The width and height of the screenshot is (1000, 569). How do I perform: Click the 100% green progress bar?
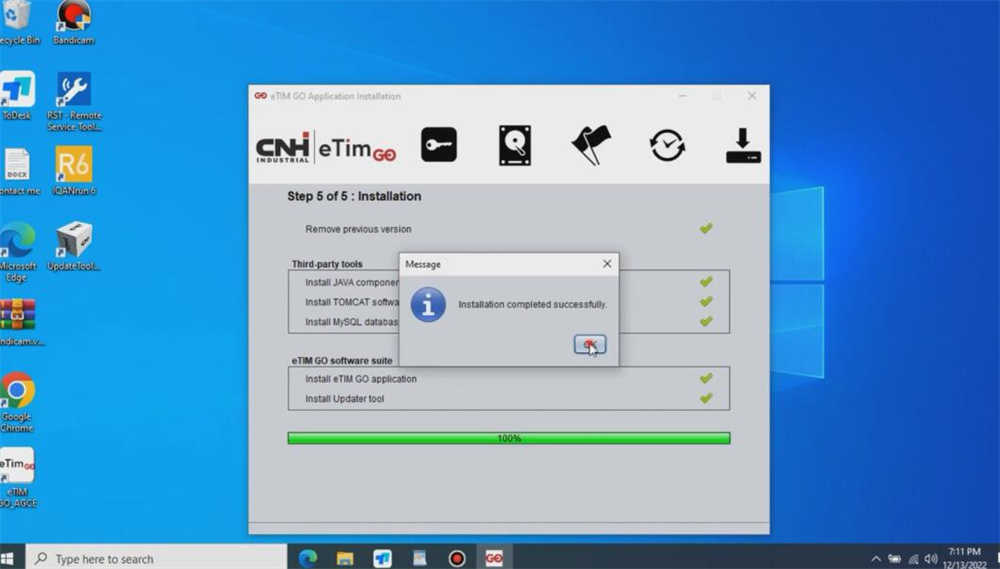pos(509,438)
